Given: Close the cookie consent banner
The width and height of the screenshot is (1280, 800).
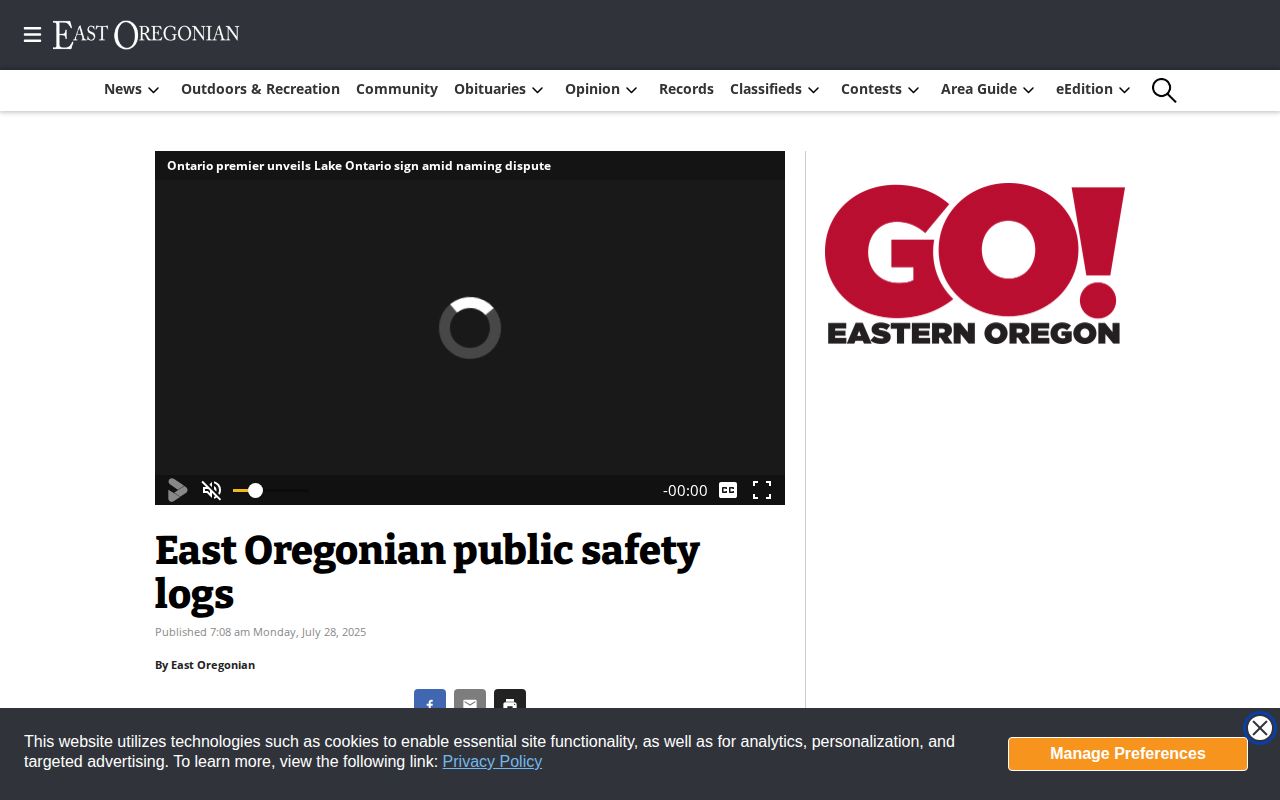Looking at the screenshot, I should [x=1260, y=728].
